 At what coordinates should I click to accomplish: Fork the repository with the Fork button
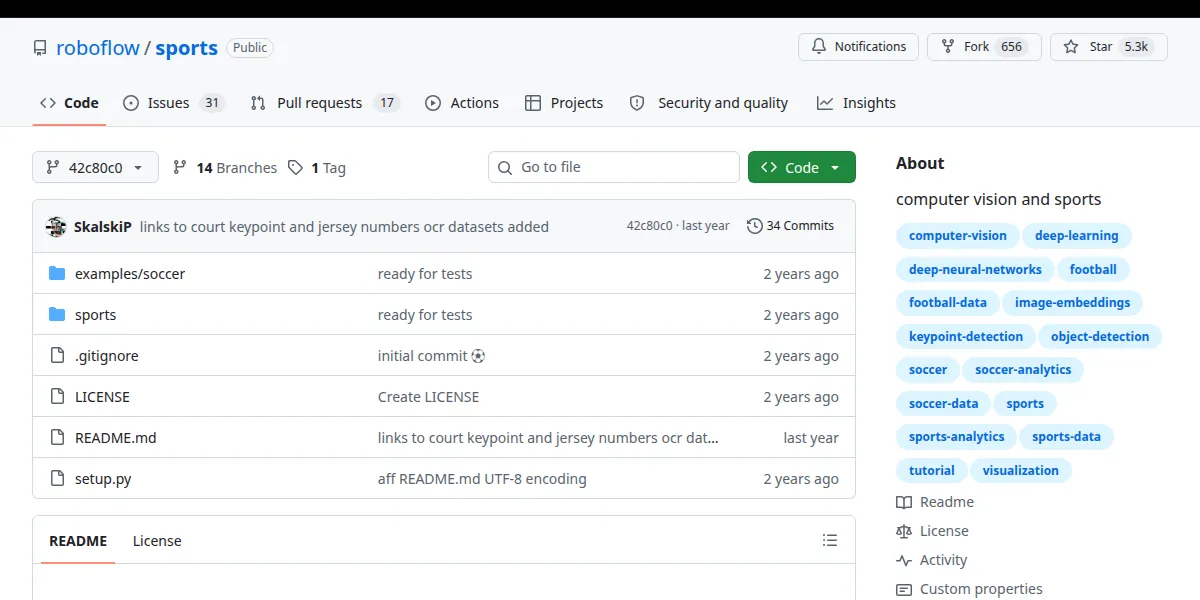click(984, 47)
